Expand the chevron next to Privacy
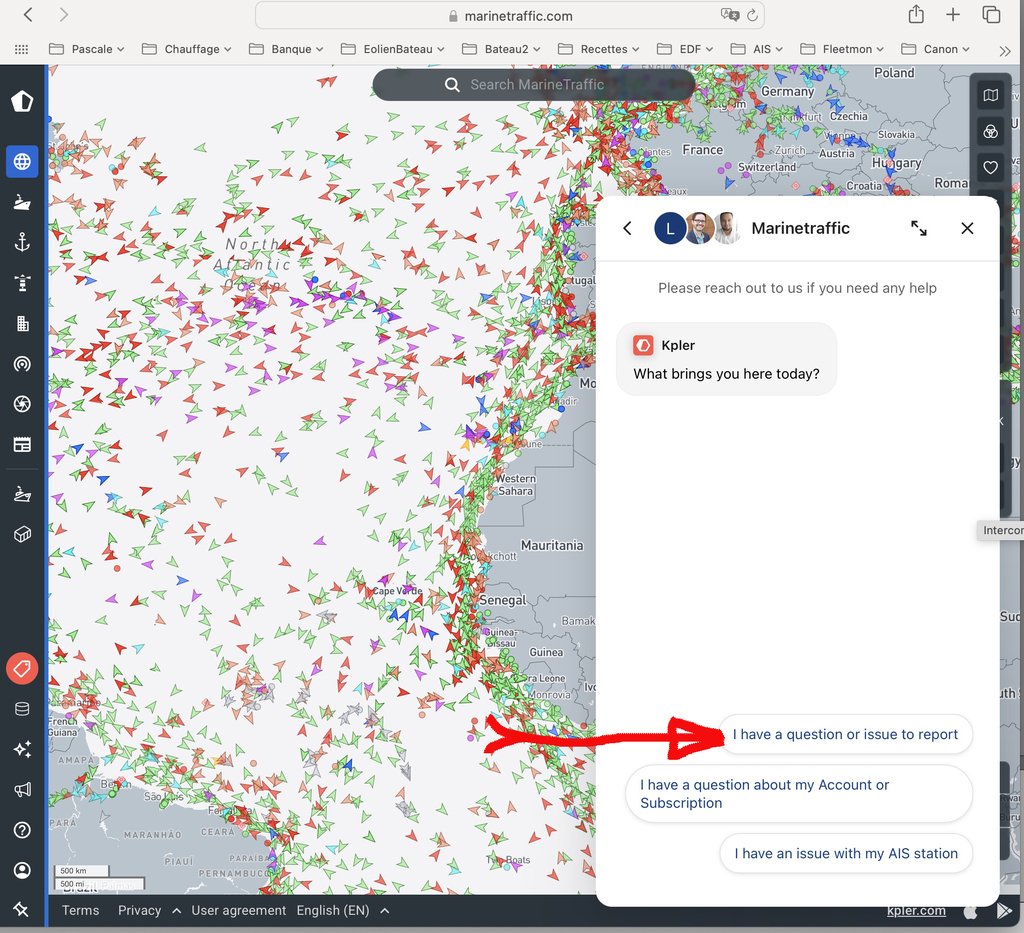1024x933 pixels. point(176,910)
